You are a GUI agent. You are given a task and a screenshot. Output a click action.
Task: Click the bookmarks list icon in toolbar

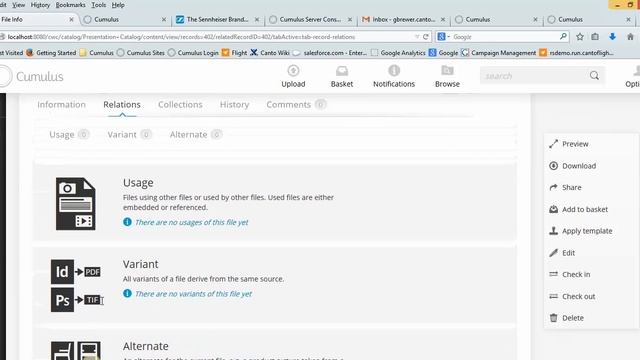point(595,37)
